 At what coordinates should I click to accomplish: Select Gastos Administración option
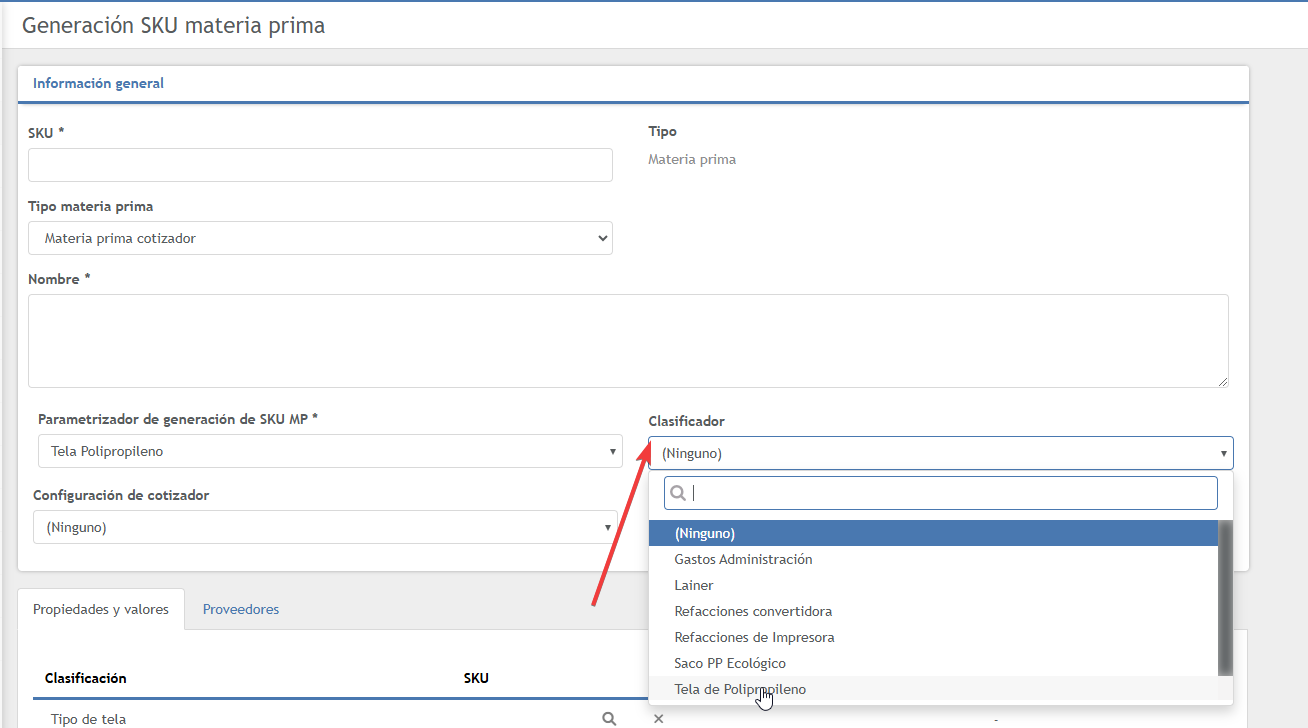(x=933, y=560)
